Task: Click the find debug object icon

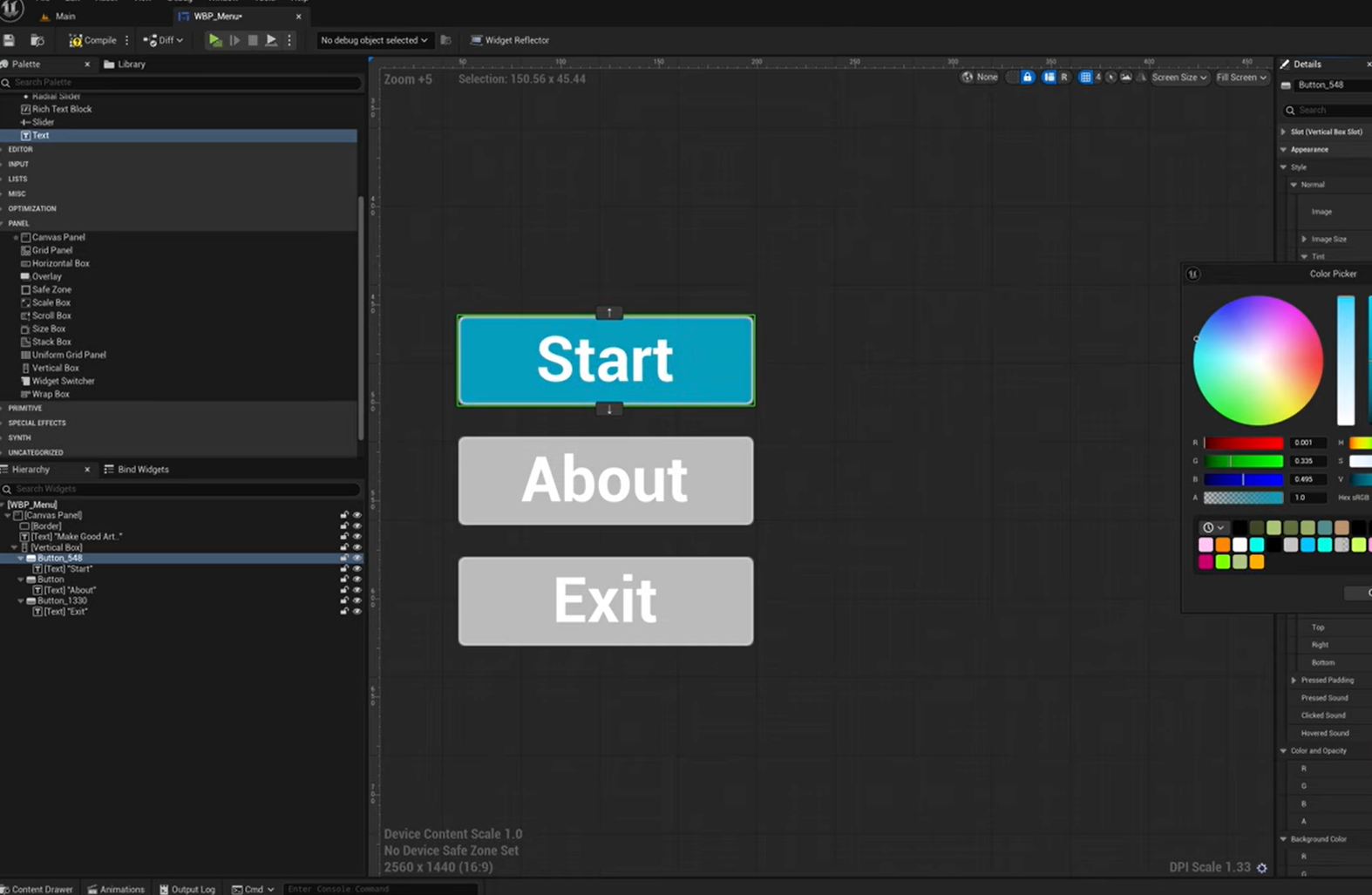Action: tap(445, 40)
